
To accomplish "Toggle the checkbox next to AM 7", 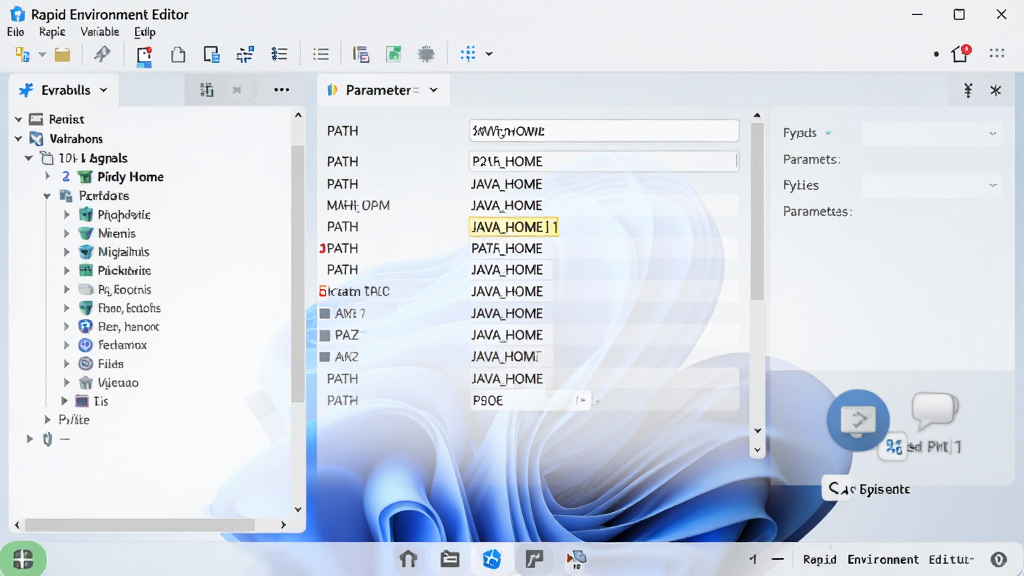I will click(325, 313).
